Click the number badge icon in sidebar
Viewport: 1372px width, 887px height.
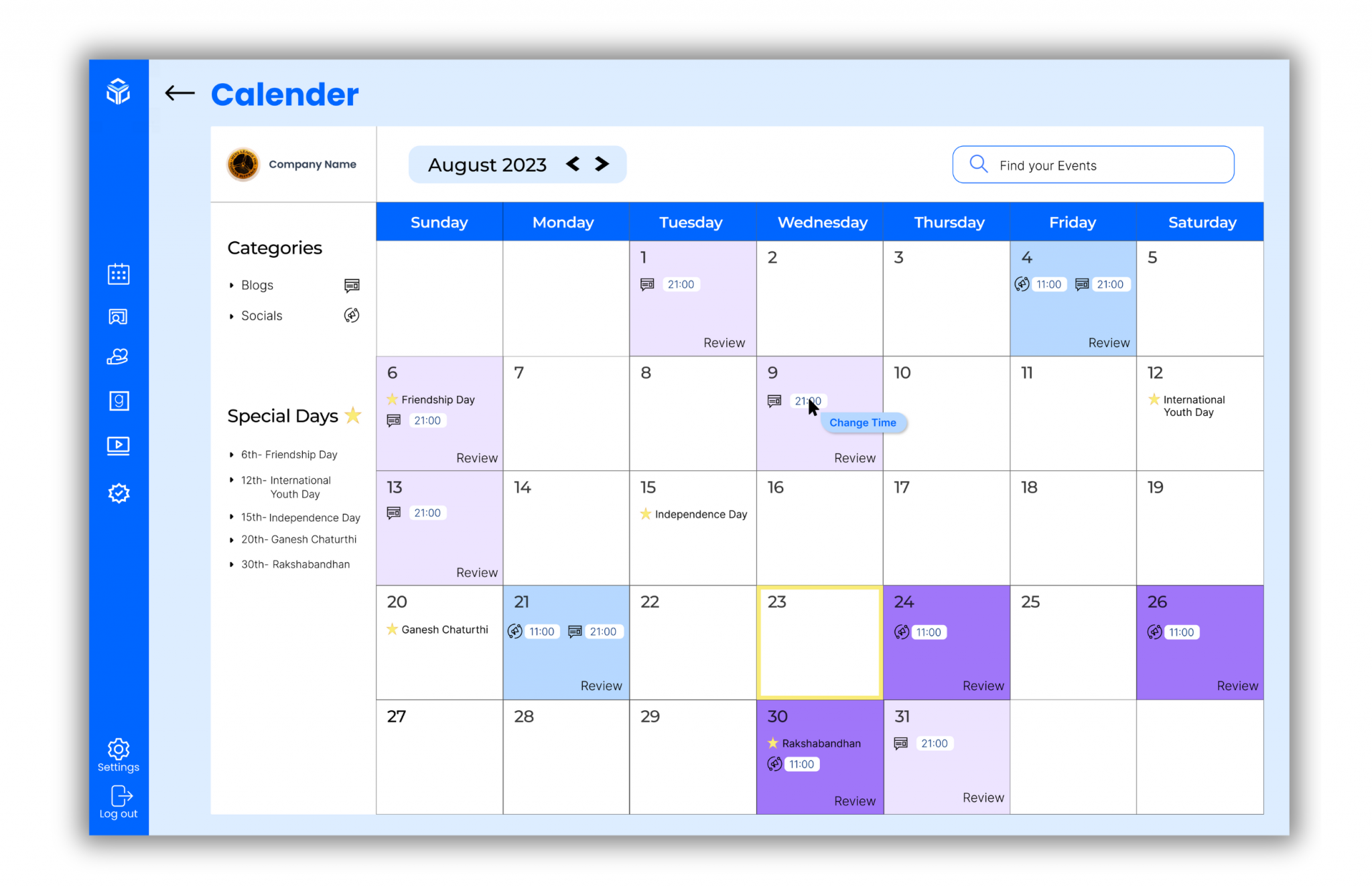pyautogui.click(x=118, y=402)
